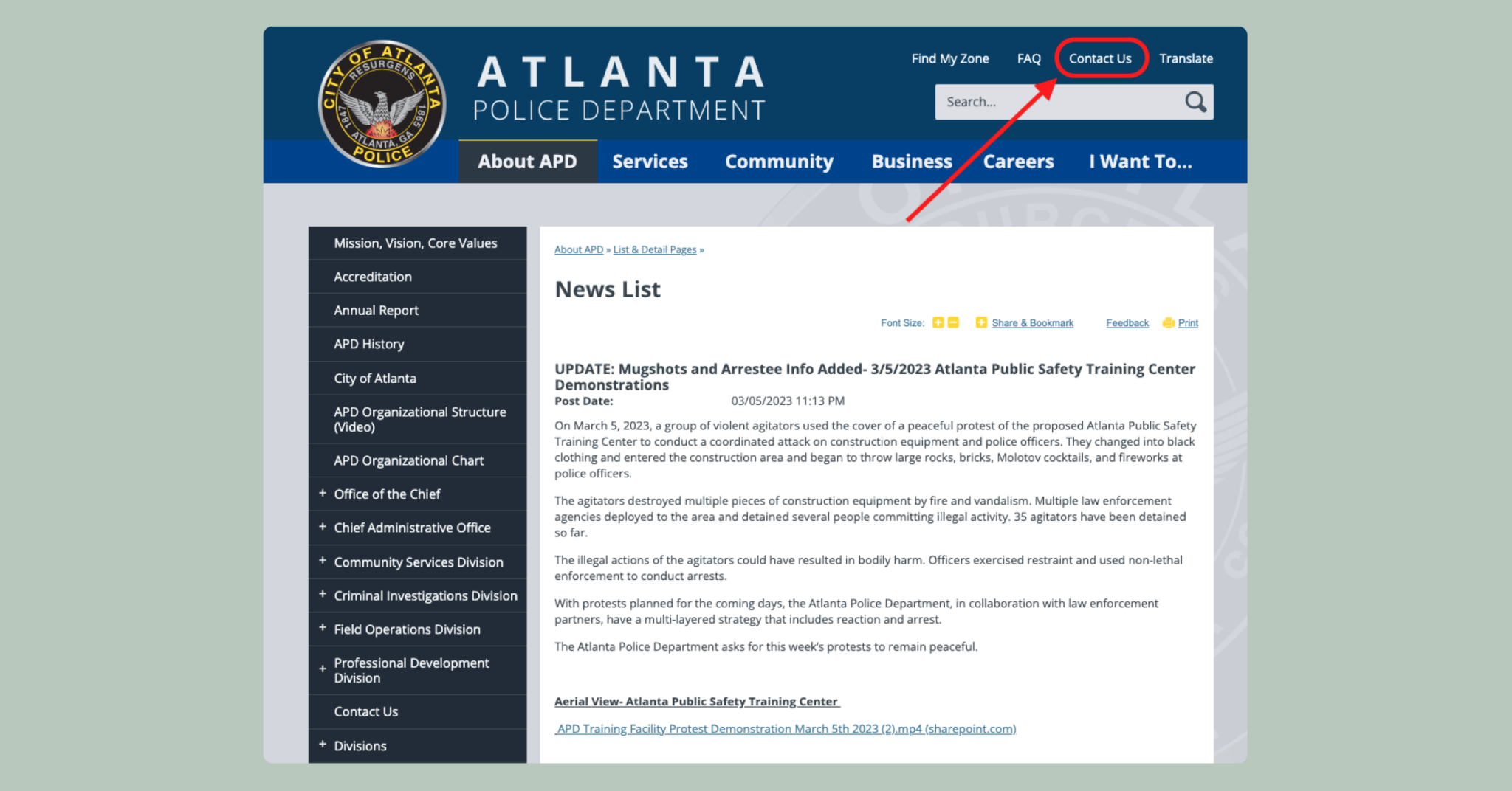Expand the Office of the Chief section

[x=323, y=494]
